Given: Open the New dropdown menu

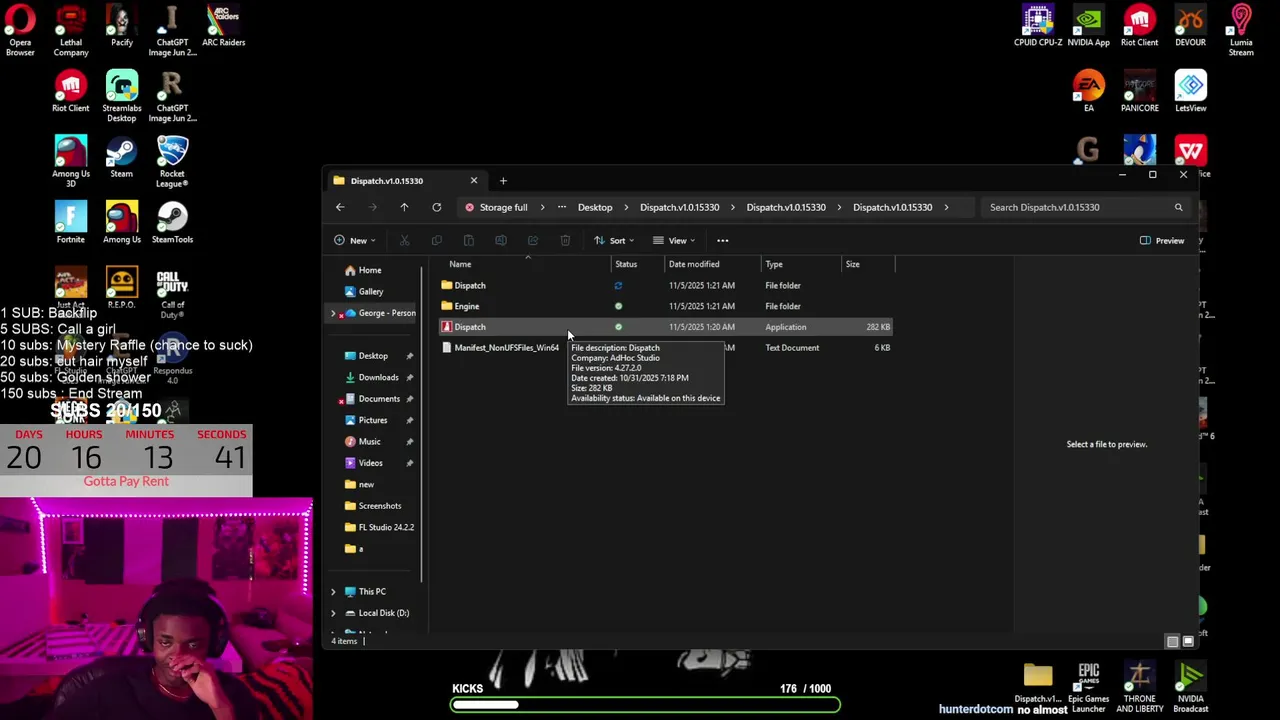Looking at the screenshot, I should (x=355, y=240).
